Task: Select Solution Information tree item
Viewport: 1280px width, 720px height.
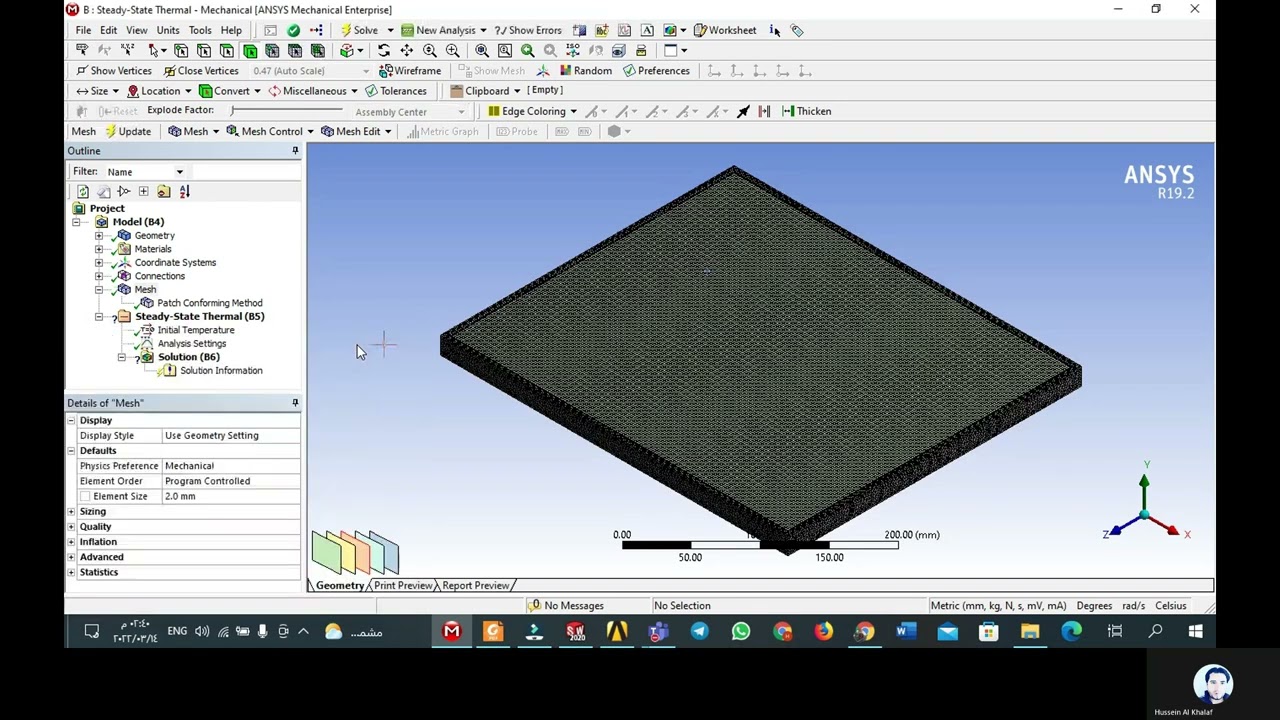Action: pos(220,371)
